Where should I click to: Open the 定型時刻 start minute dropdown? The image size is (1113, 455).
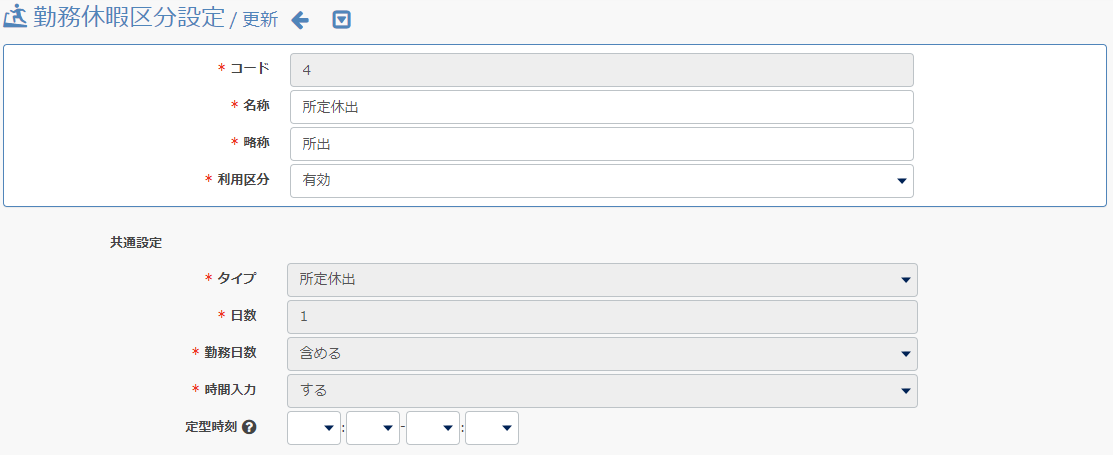tap(373, 428)
